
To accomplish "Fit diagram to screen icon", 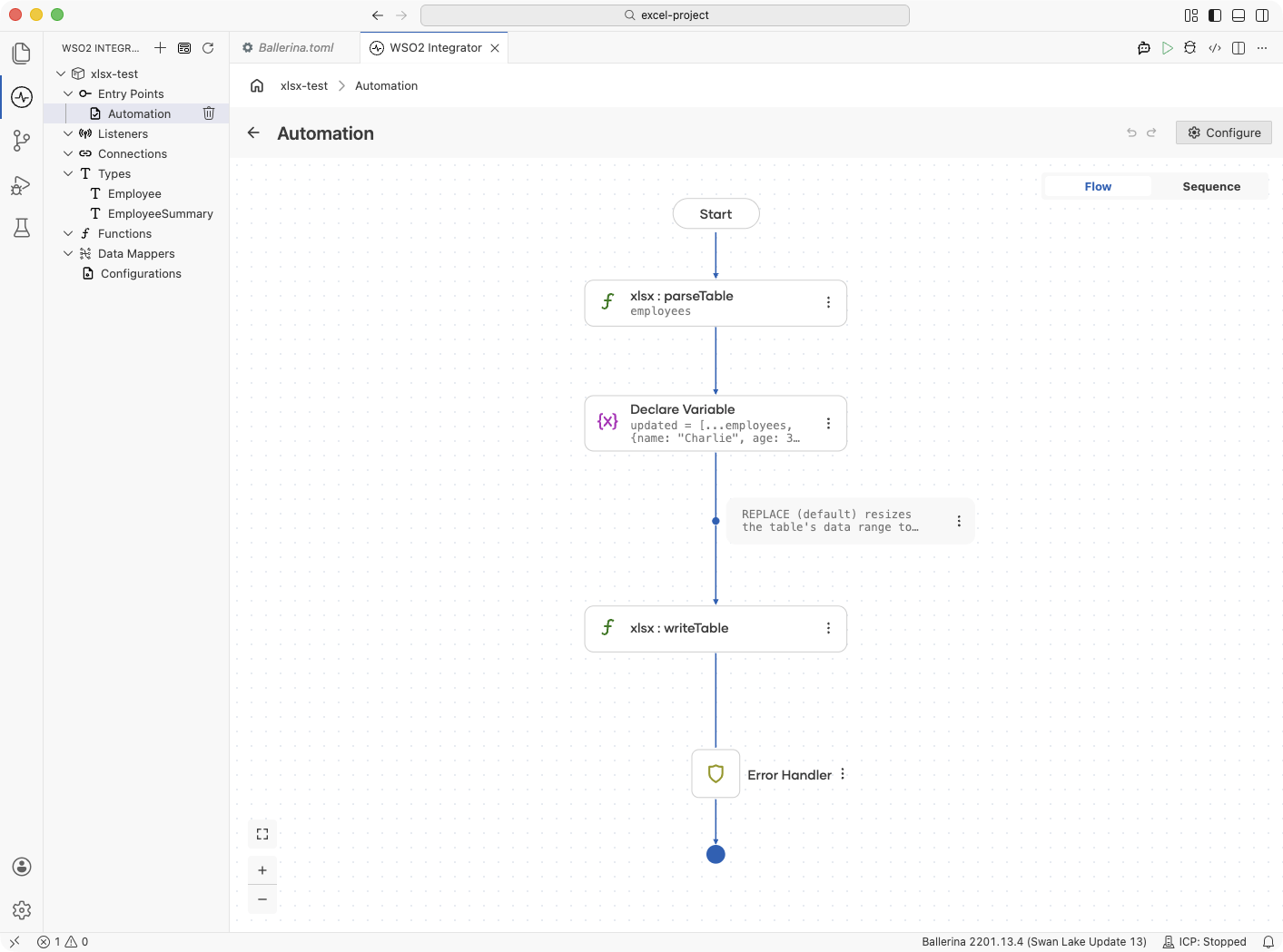I will click(262, 834).
